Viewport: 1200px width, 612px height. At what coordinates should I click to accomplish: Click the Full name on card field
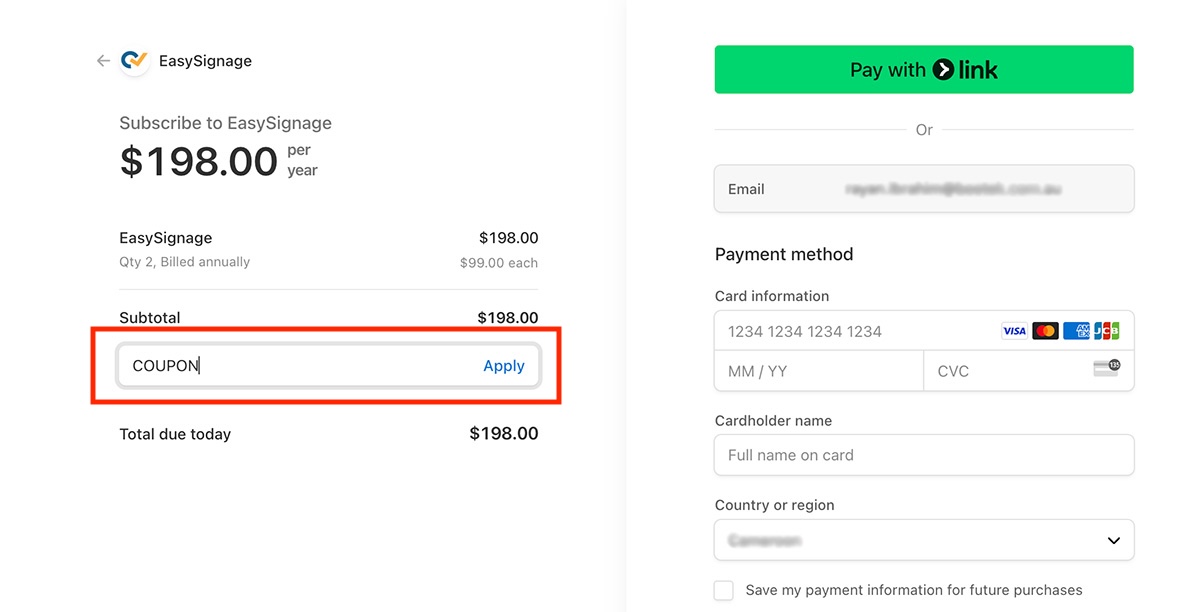pyautogui.click(x=924, y=455)
